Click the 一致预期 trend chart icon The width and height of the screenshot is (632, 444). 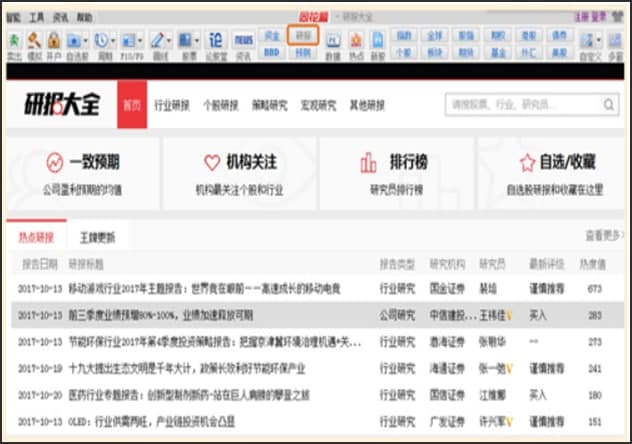point(55,162)
